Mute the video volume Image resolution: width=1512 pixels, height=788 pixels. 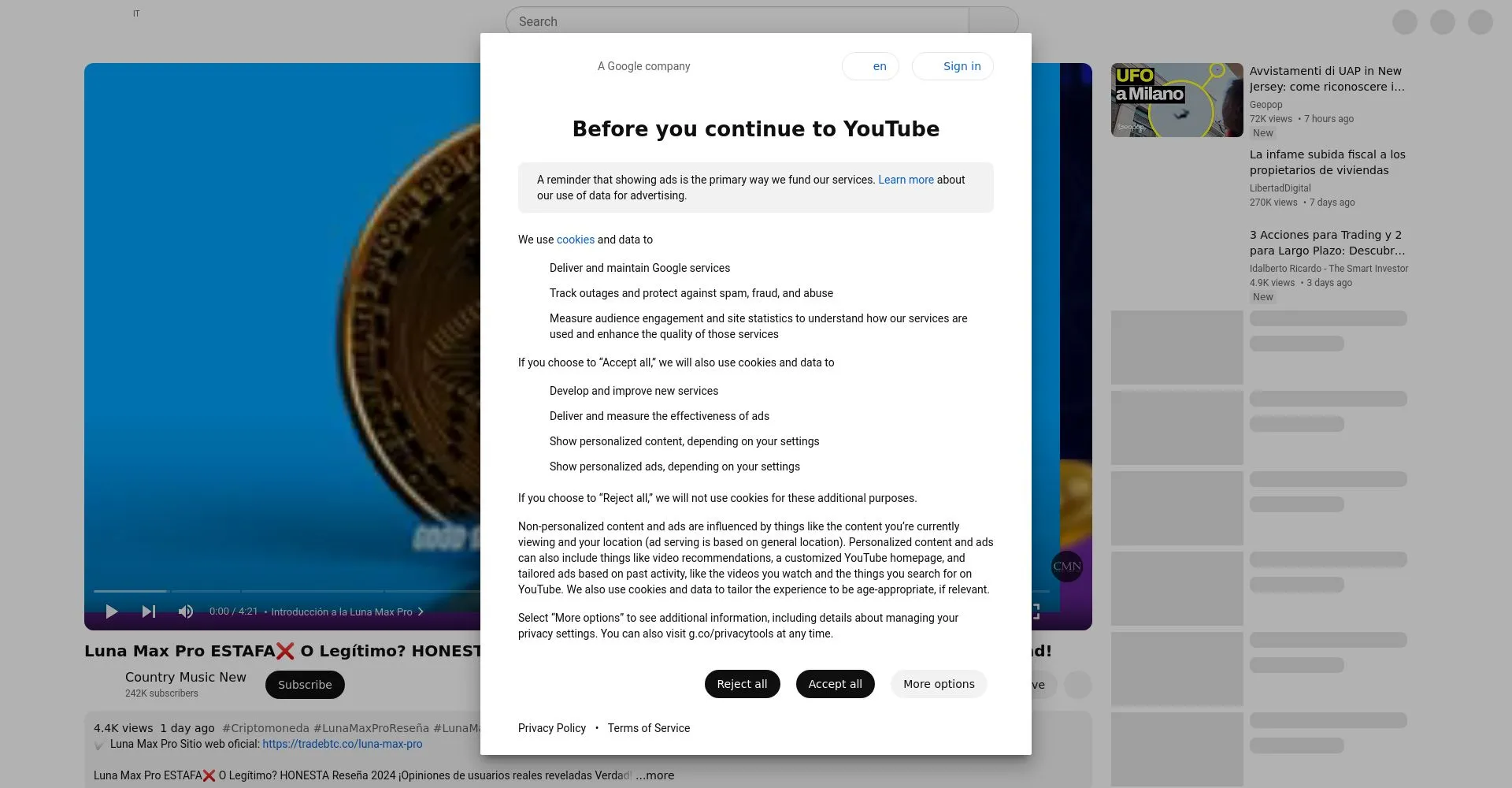(x=186, y=611)
